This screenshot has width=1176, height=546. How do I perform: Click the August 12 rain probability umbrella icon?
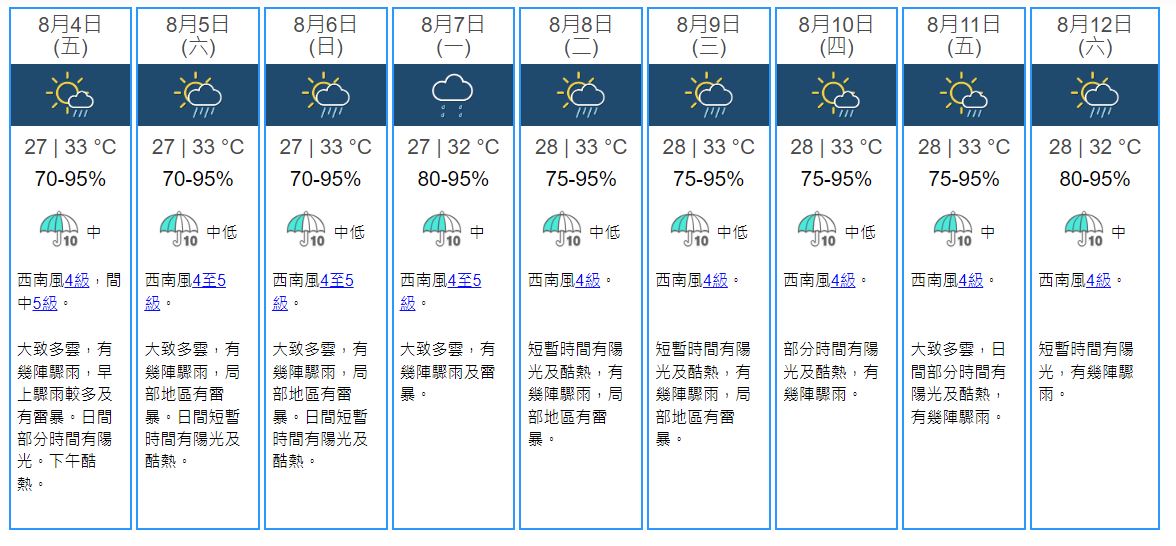click(1082, 230)
